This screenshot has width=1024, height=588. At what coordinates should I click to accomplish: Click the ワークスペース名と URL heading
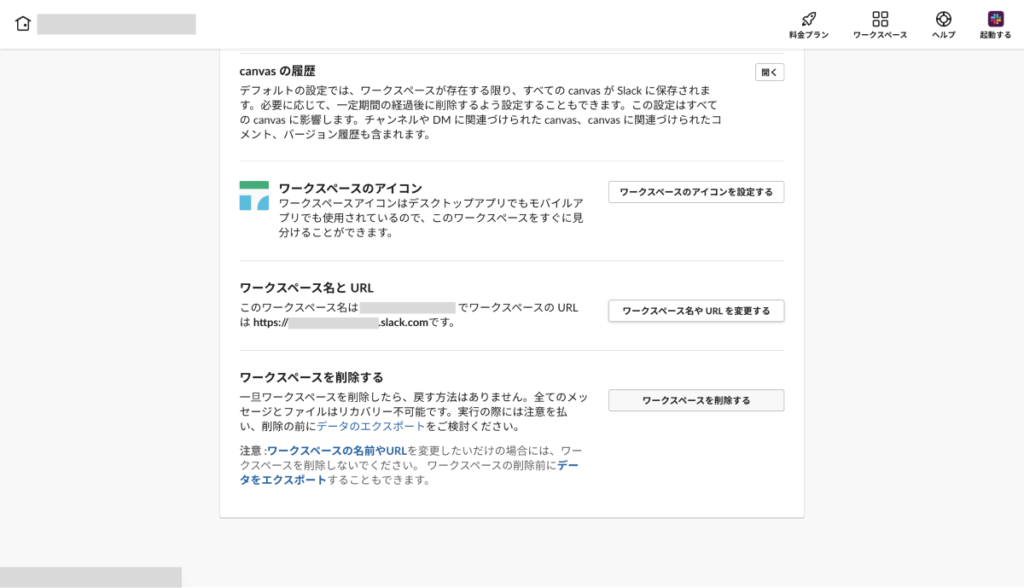306,288
